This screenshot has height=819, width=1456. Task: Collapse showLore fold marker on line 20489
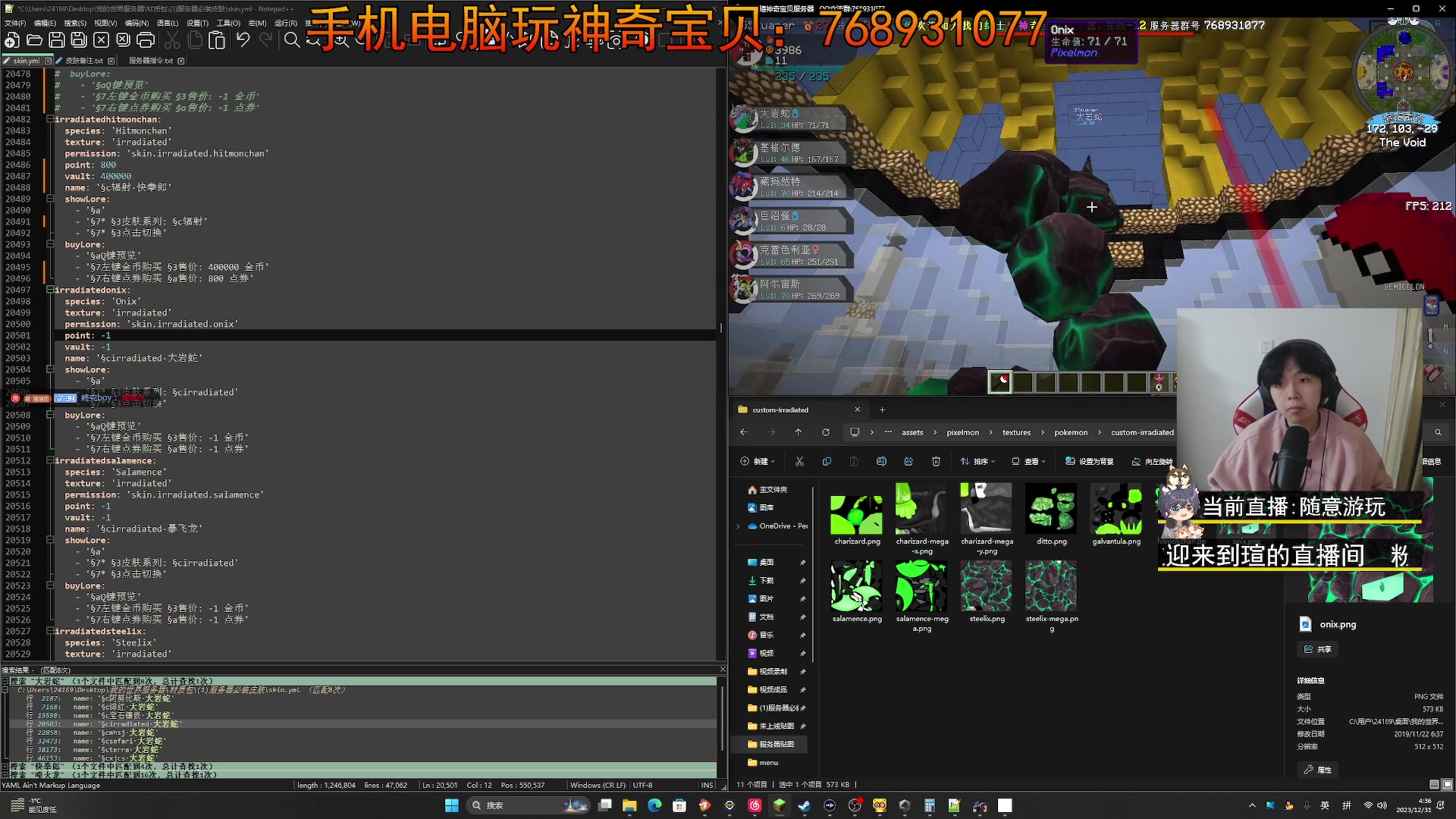(49, 199)
